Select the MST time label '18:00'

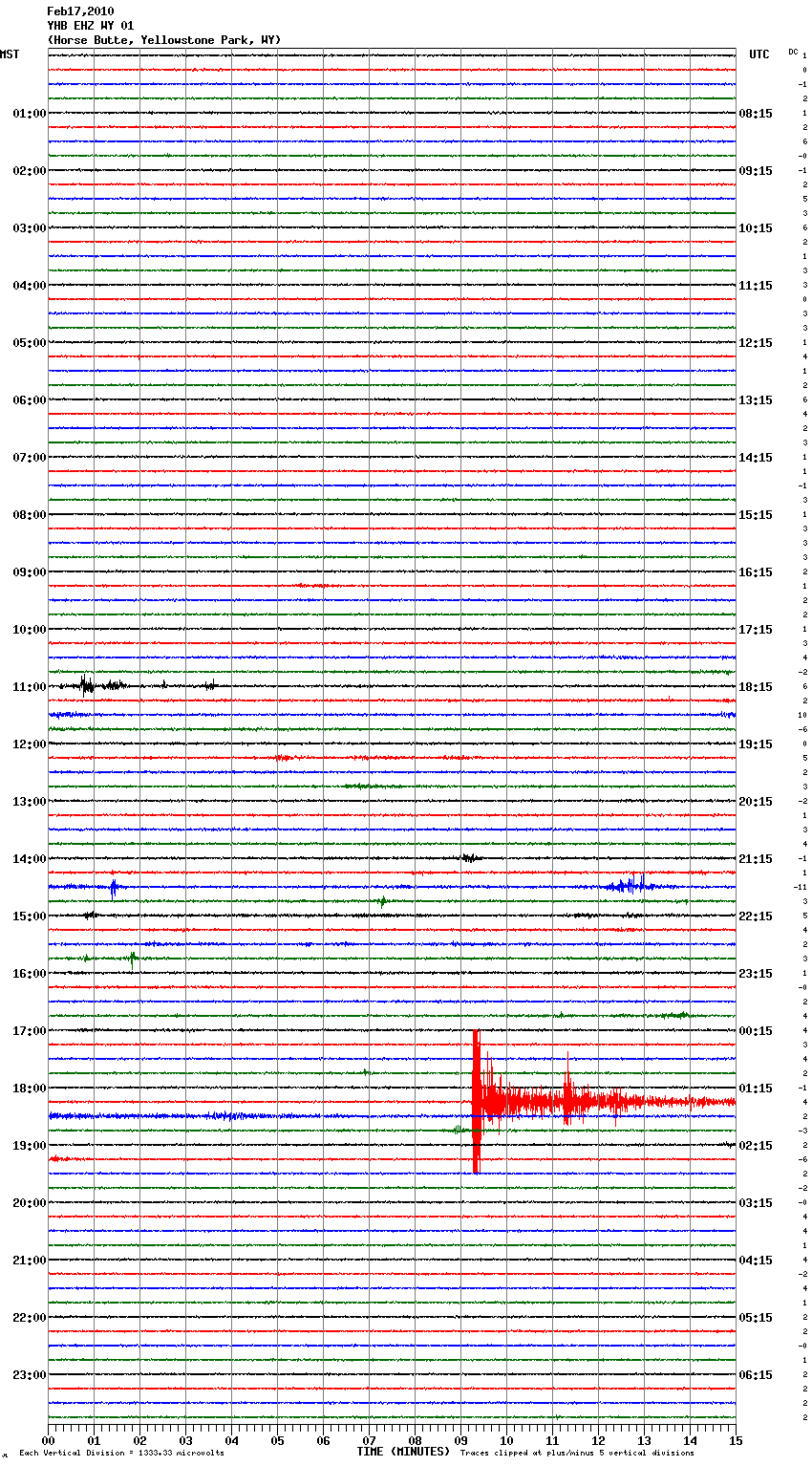(x=30, y=1089)
